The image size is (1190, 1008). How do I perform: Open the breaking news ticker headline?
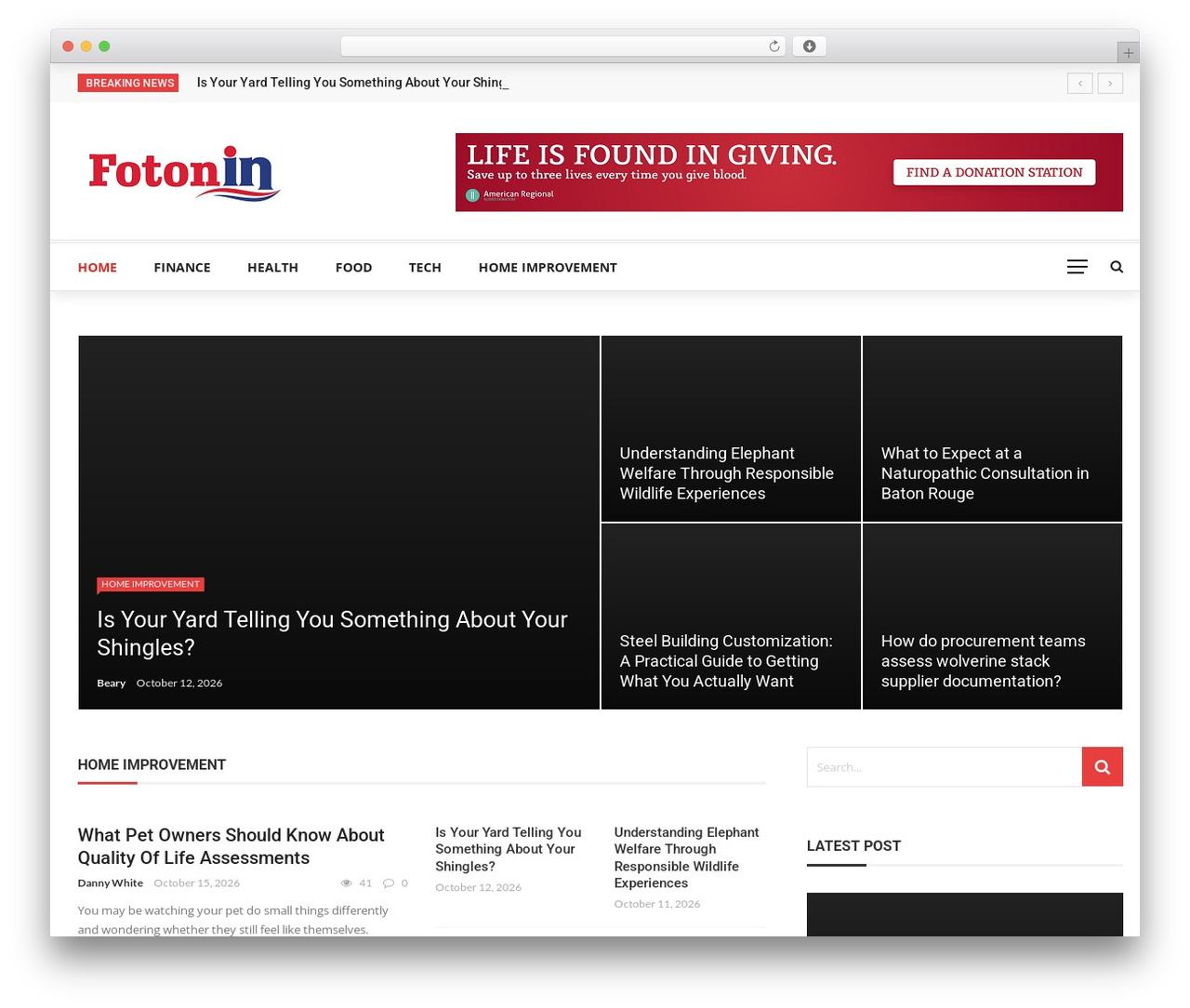point(352,83)
